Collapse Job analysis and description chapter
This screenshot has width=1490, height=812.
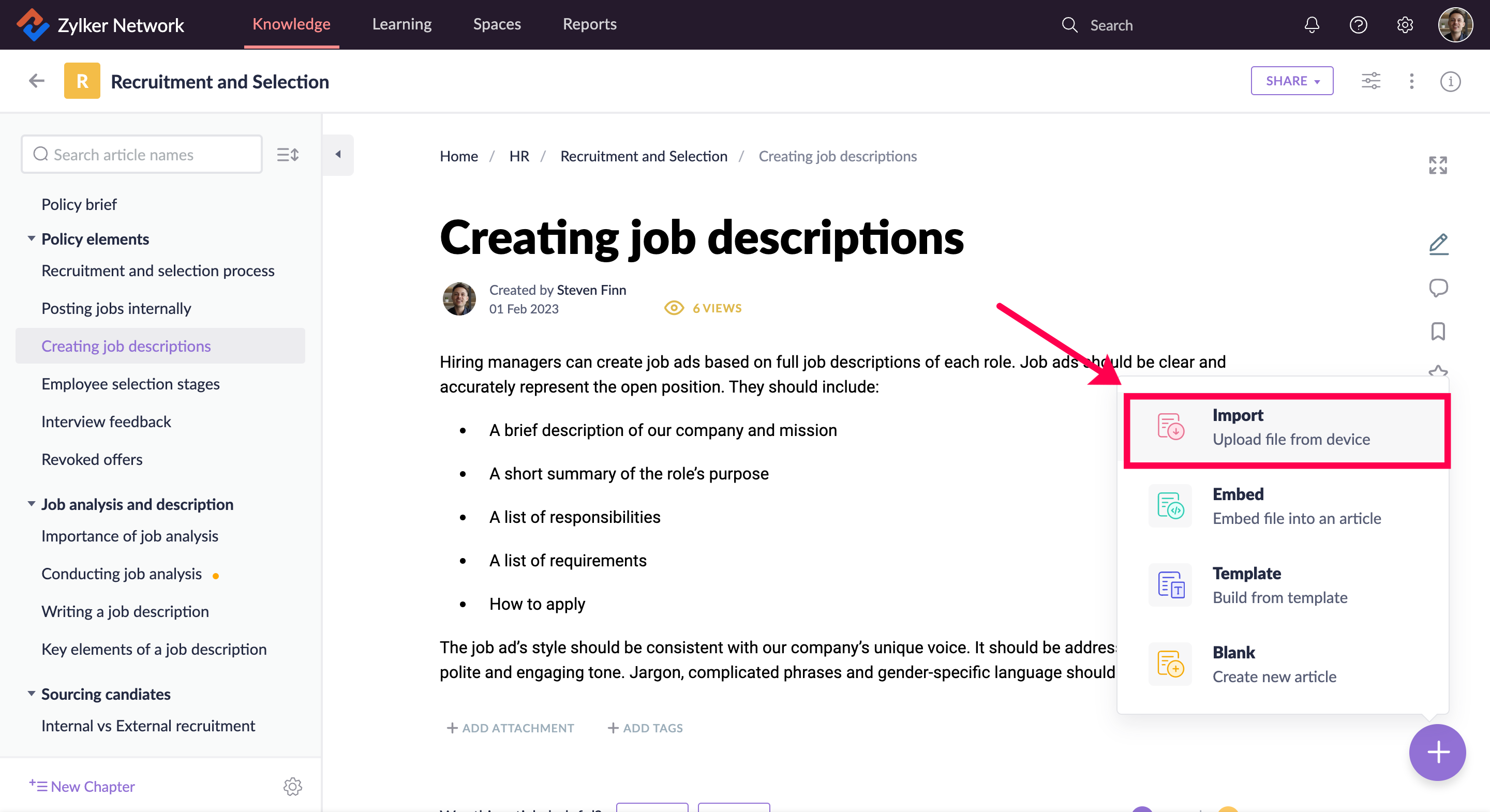(x=31, y=504)
